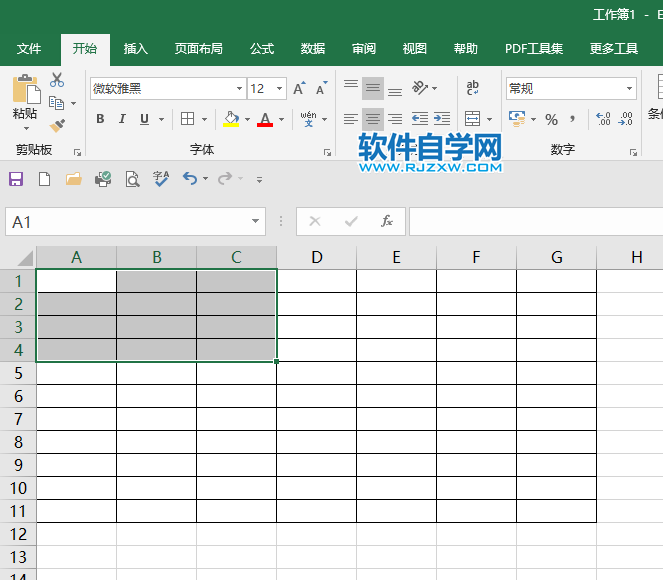Viewport: 663px width, 580px height.
Task: Click the Borders grid icon
Action: pos(187,119)
